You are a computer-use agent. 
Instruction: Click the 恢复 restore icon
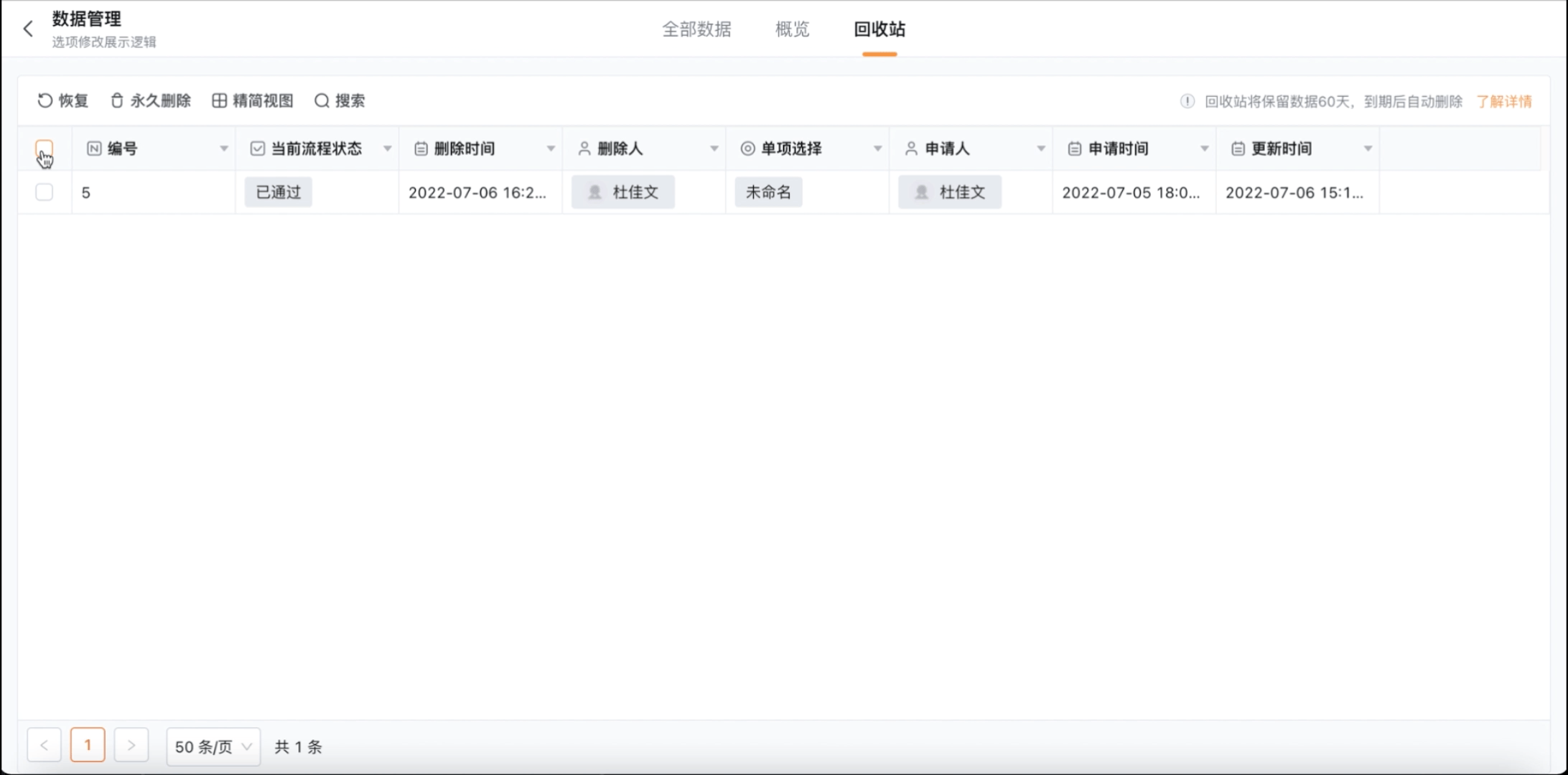pyautogui.click(x=45, y=100)
